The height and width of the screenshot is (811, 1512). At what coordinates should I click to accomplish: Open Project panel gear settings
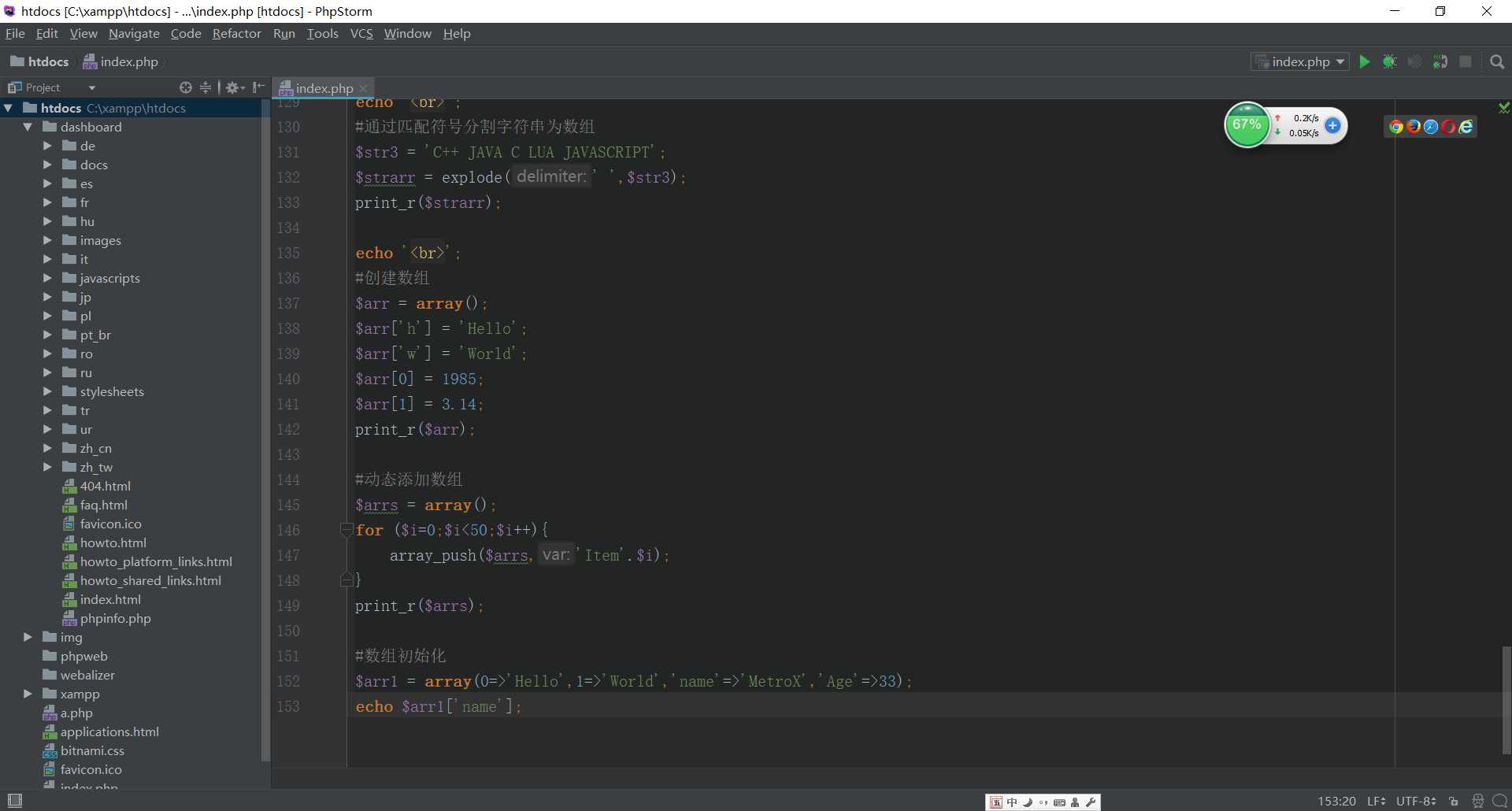[x=234, y=87]
